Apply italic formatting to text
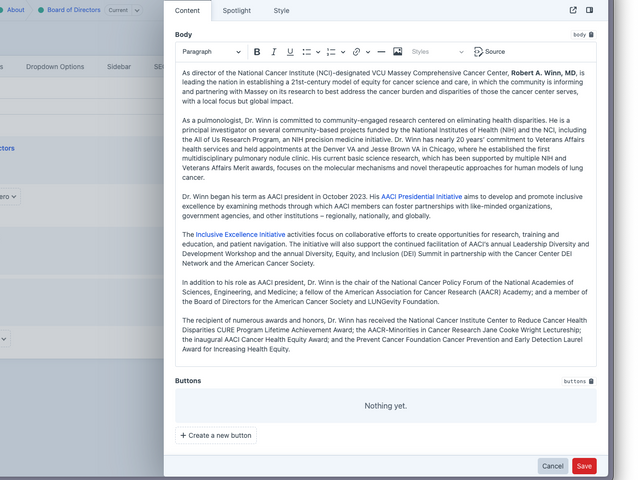 274,52
